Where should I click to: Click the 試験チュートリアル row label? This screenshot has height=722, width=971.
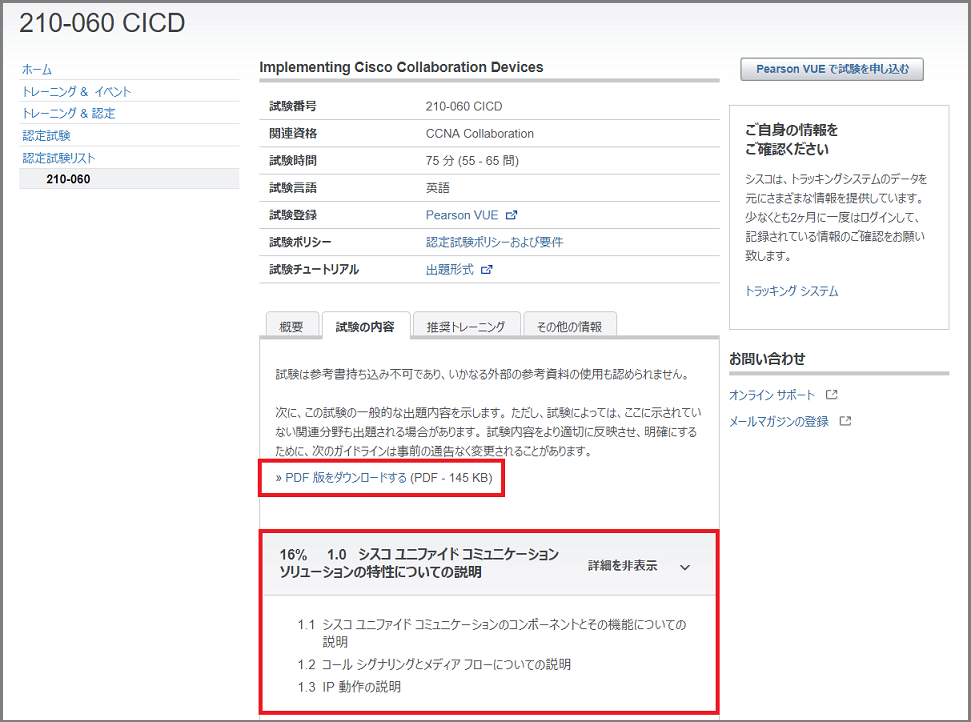314,269
